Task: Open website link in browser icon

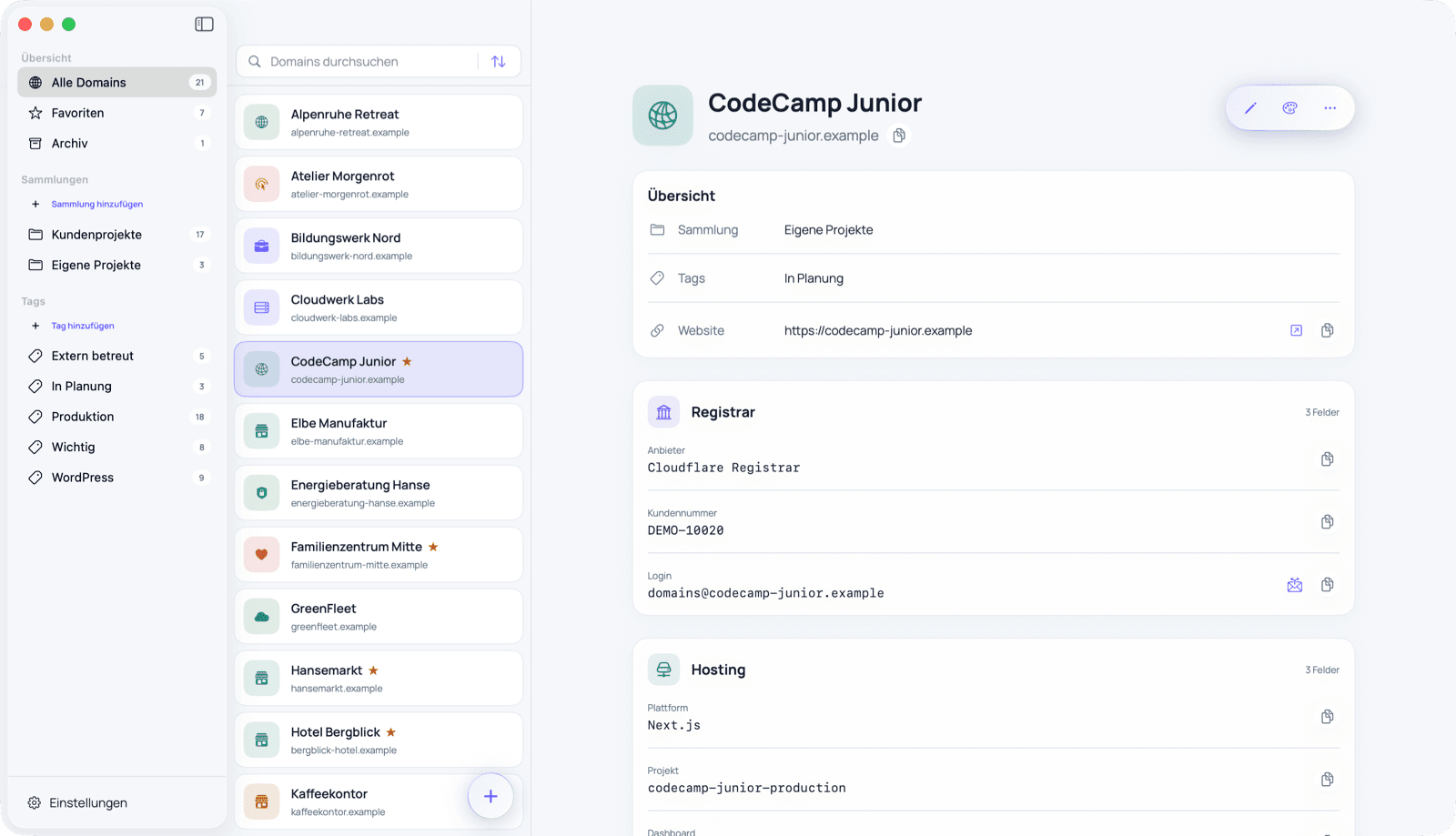Action: point(1296,330)
